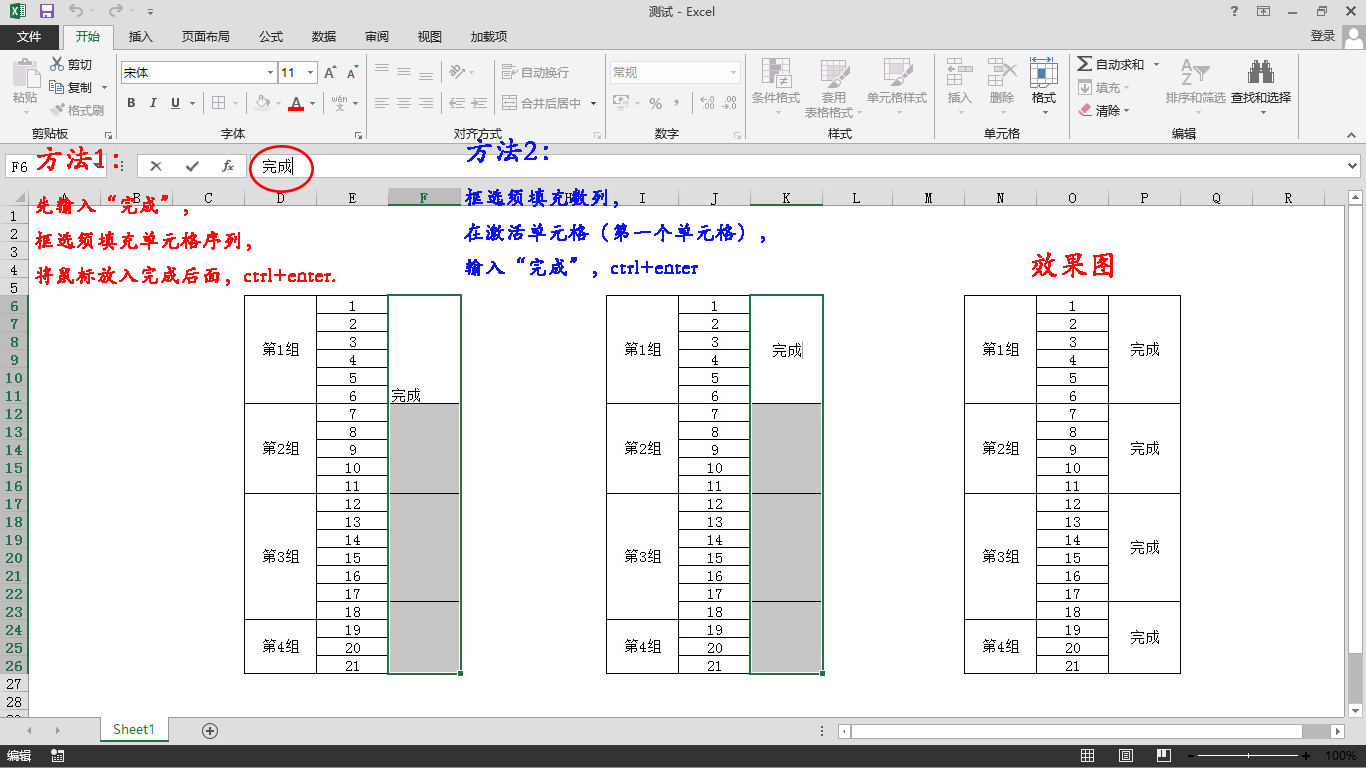The height and width of the screenshot is (768, 1366).
Task: Click Clear (清除) button
Action: [x=1104, y=110]
